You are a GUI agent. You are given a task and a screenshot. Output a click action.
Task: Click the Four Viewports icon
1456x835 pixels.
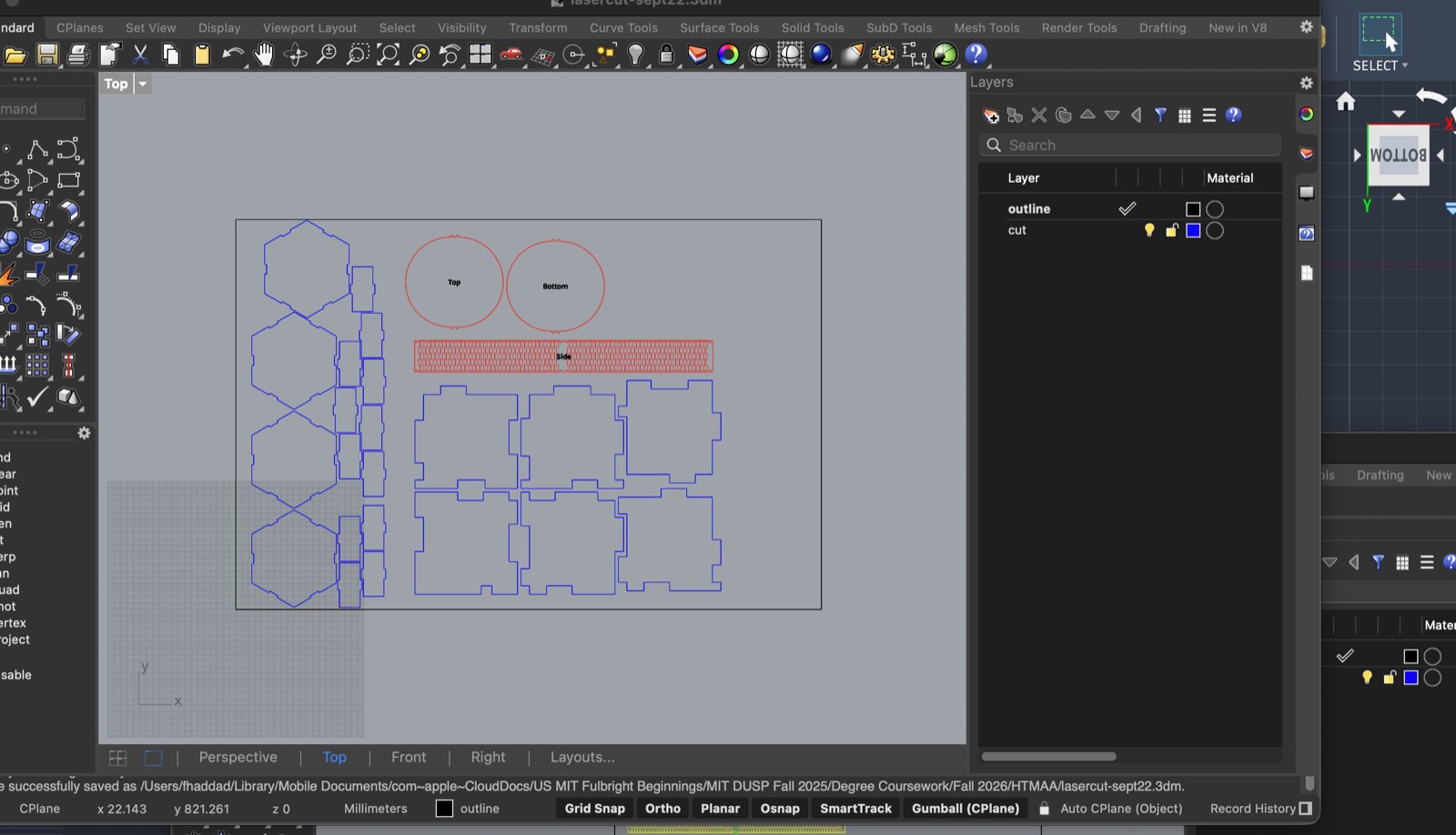coord(480,55)
